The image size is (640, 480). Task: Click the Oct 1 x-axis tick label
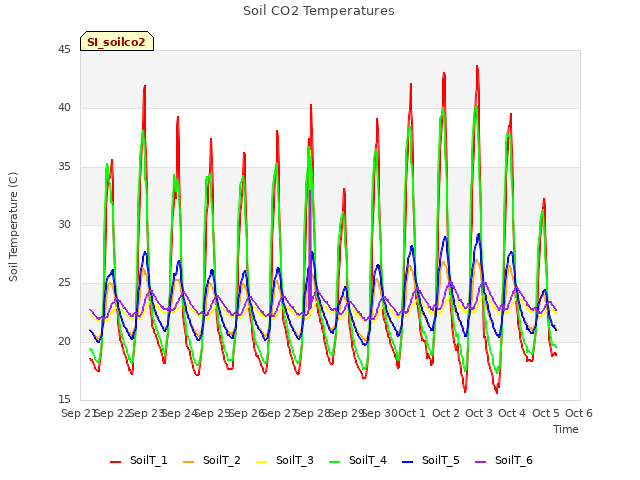pyautogui.click(x=412, y=413)
